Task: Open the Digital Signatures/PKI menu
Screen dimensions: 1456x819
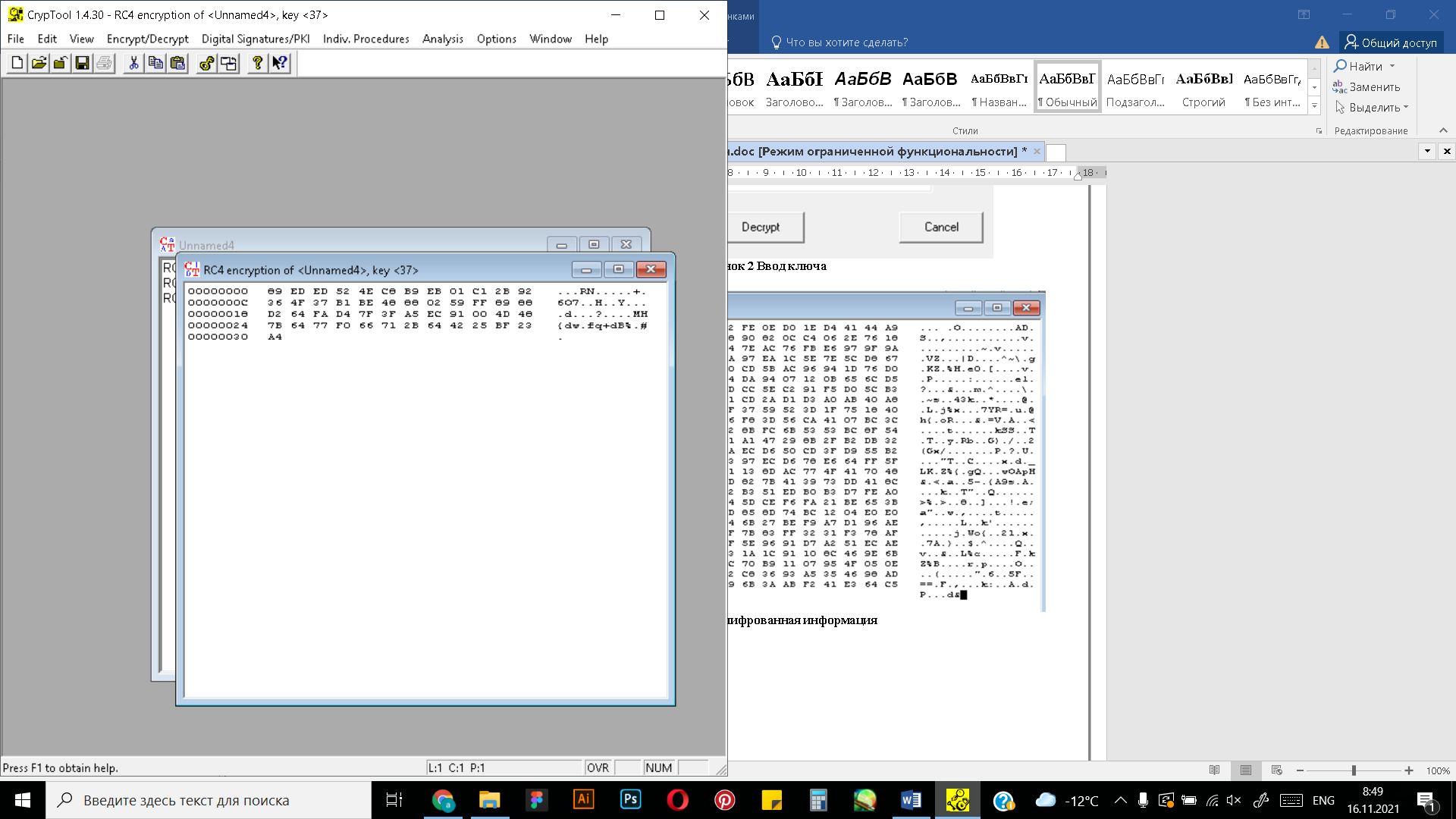Action: tap(256, 39)
